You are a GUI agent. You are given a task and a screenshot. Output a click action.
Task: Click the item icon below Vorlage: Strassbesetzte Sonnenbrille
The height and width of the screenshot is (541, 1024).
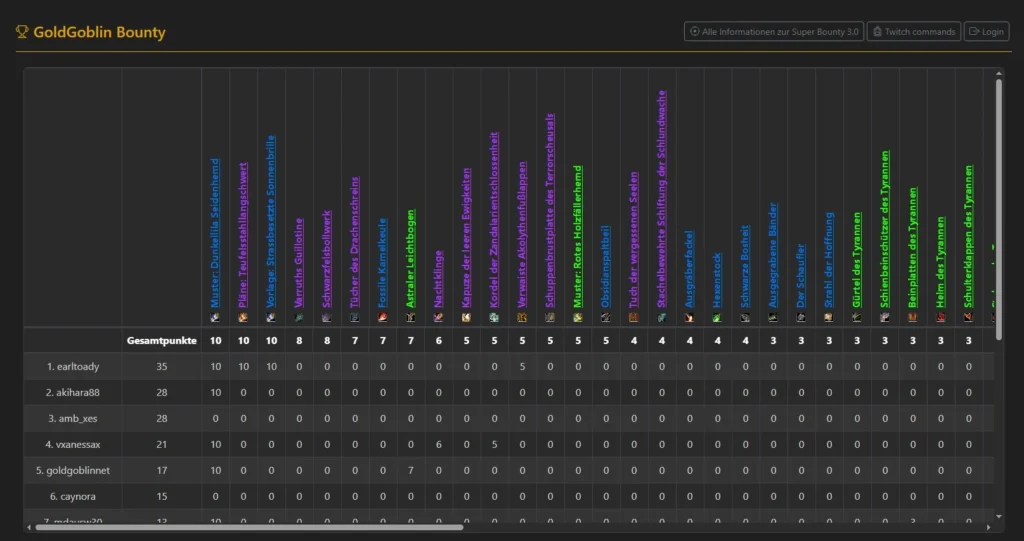[x=271, y=318]
